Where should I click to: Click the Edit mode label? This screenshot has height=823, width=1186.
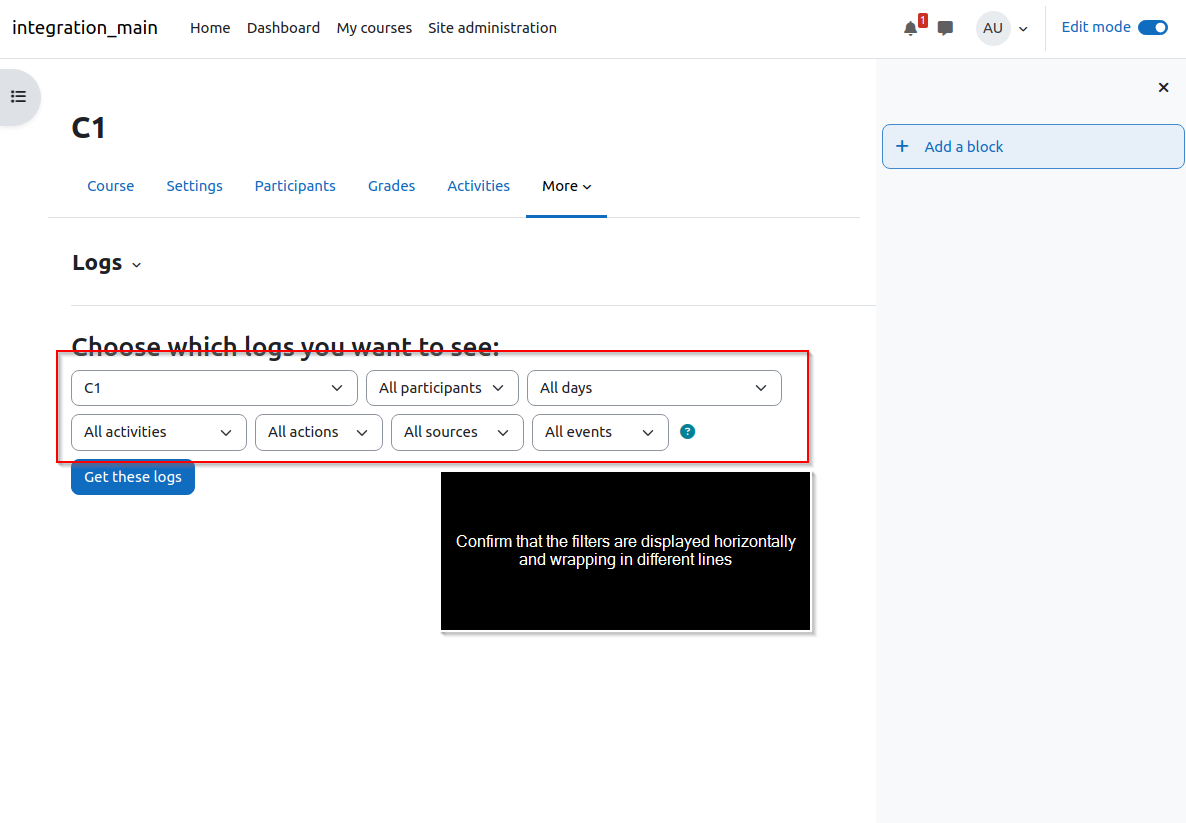pos(1095,27)
